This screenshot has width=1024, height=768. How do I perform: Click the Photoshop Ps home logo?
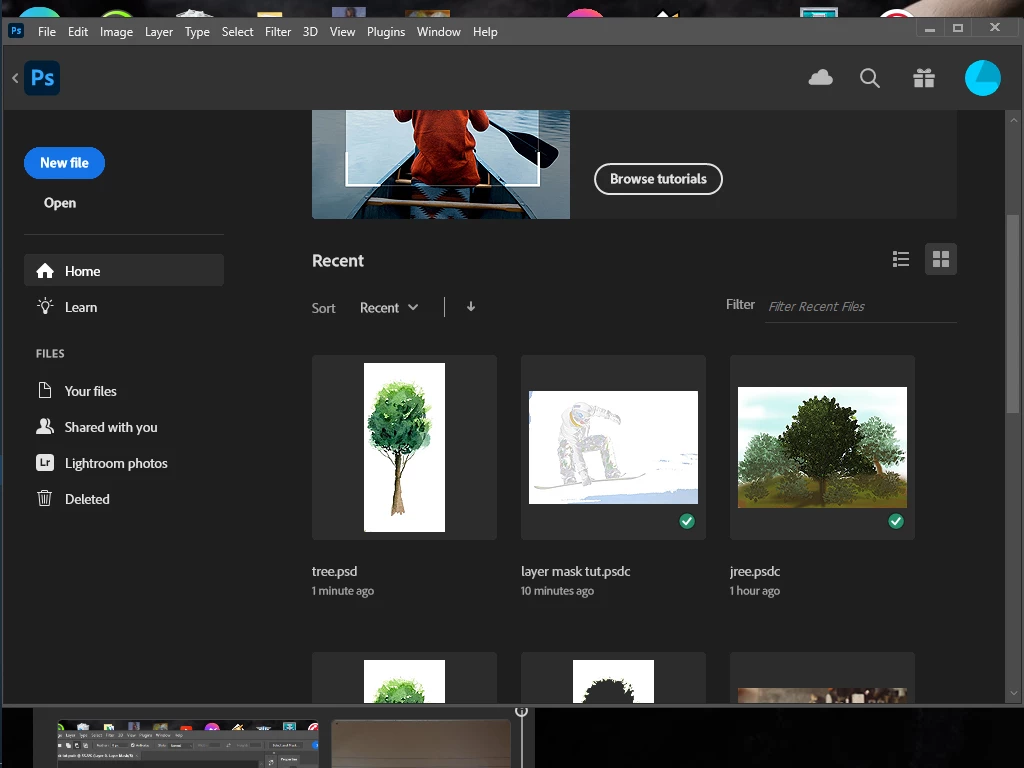42,78
